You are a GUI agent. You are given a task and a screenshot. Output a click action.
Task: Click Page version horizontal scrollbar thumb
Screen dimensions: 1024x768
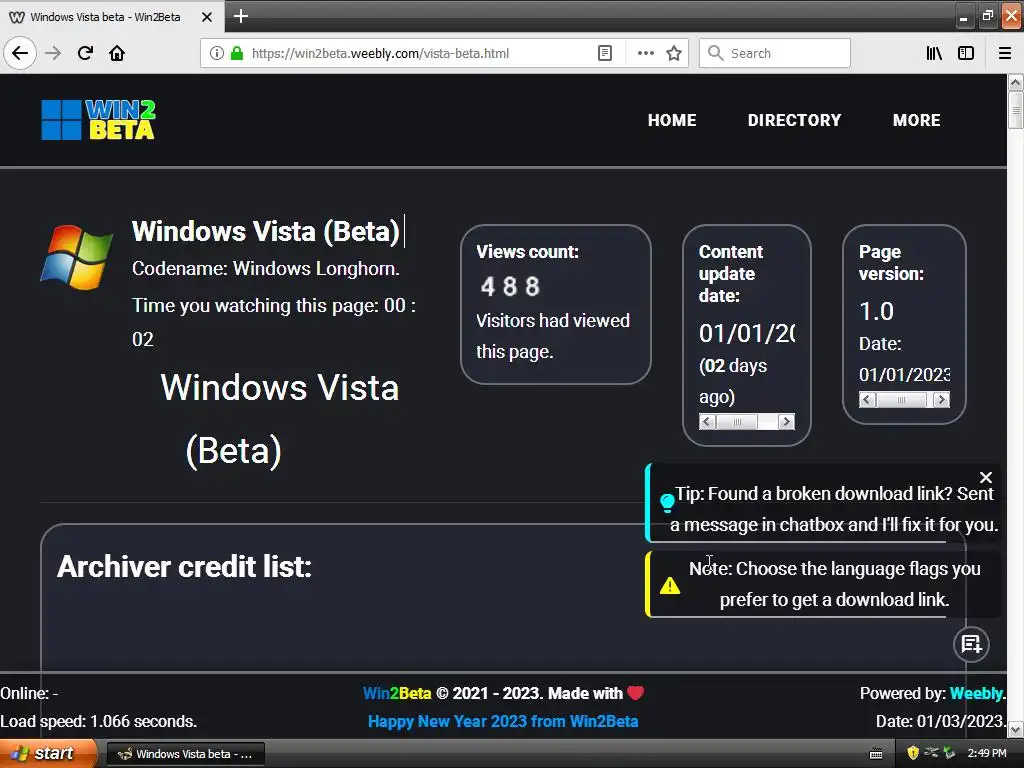pos(901,400)
